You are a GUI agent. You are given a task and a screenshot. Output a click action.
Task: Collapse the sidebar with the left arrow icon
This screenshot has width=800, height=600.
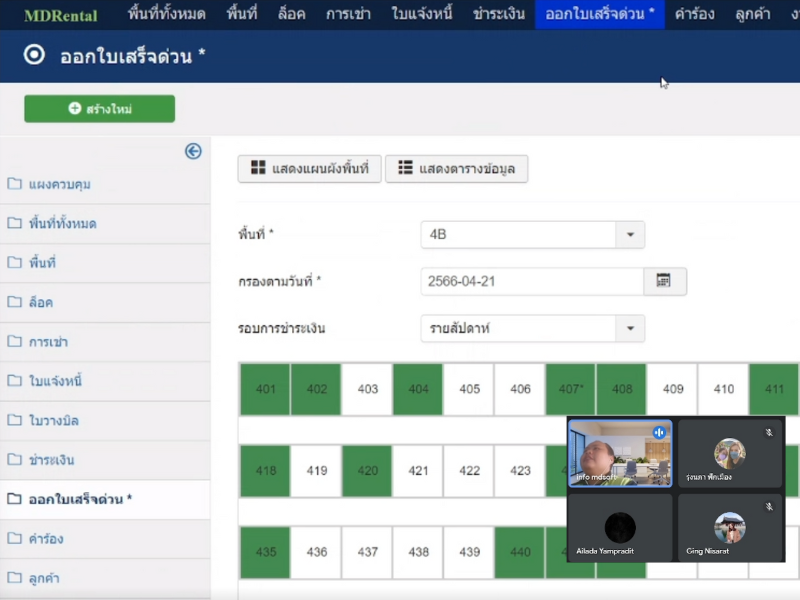coord(193,151)
